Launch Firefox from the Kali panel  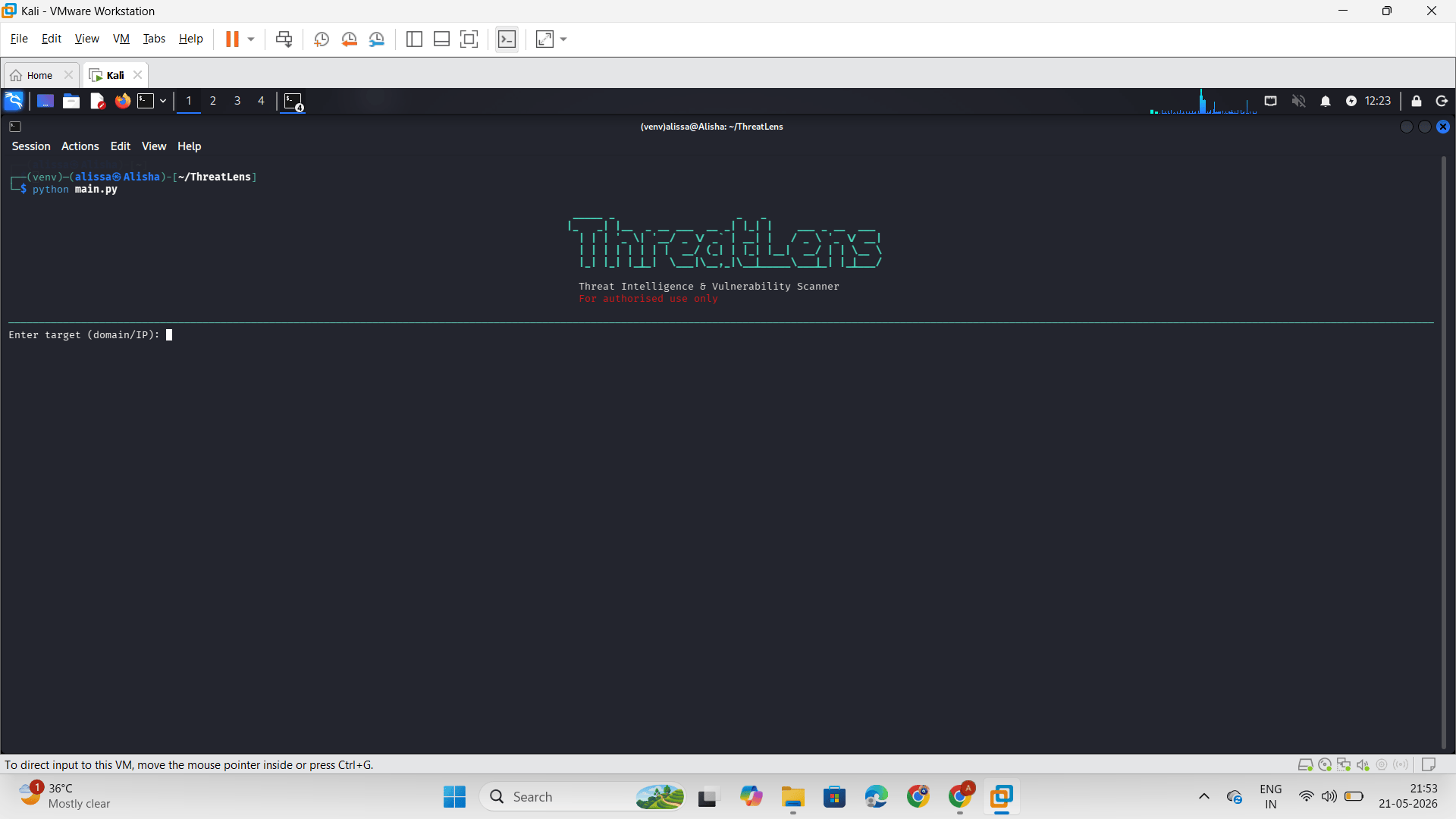point(123,101)
